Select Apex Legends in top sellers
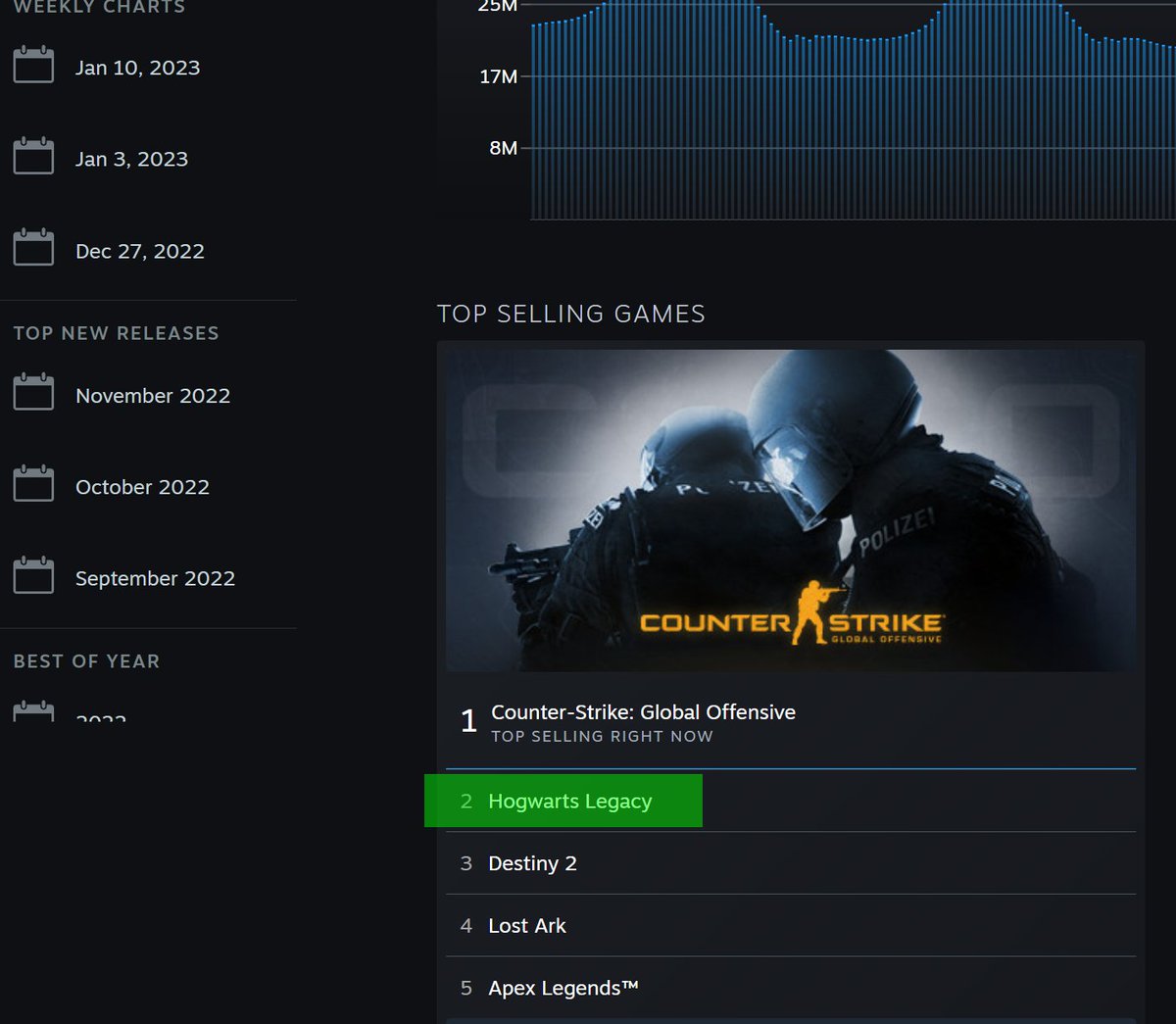Image resolution: width=1176 pixels, height=1024 pixels. click(x=791, y=988)
